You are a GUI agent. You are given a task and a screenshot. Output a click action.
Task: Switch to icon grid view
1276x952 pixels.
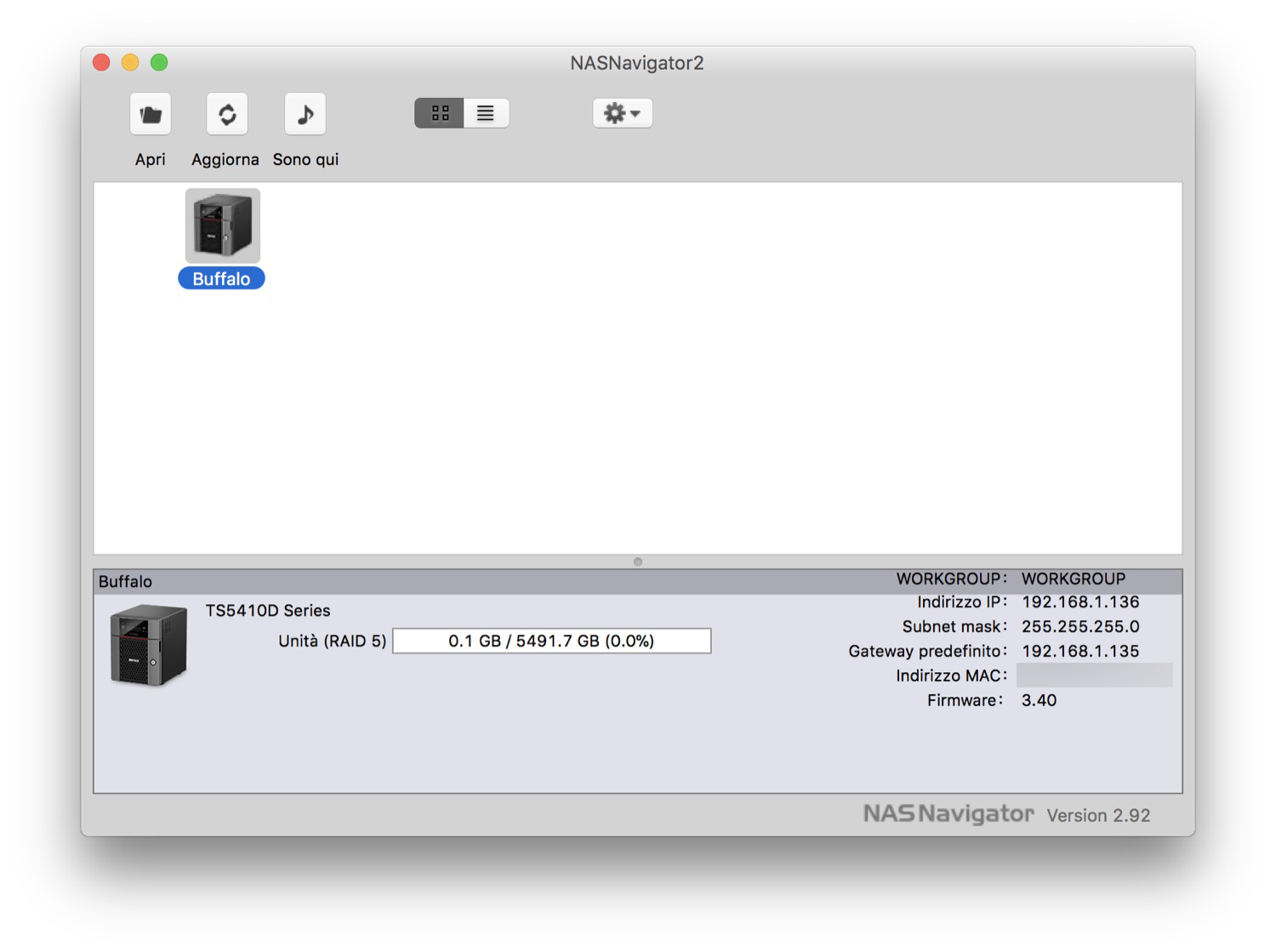[x=439, y=113]
